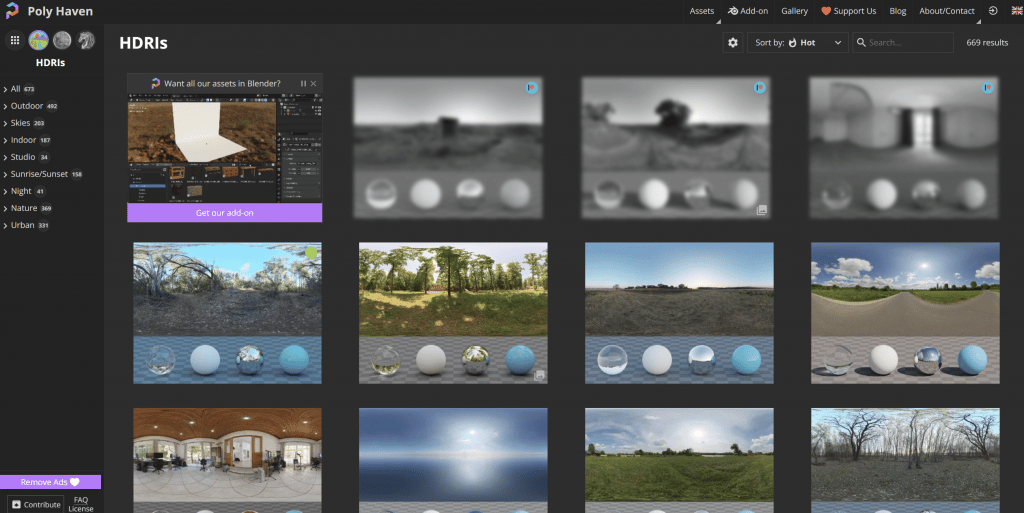
Task: Select the Textures sphere icon
Action: pyautogui.click(x=62, y=40)
